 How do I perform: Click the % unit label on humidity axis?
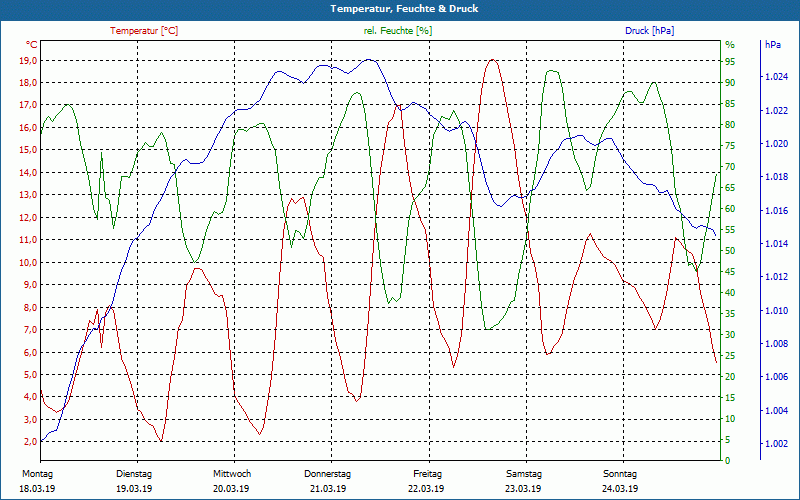[730, 45]
